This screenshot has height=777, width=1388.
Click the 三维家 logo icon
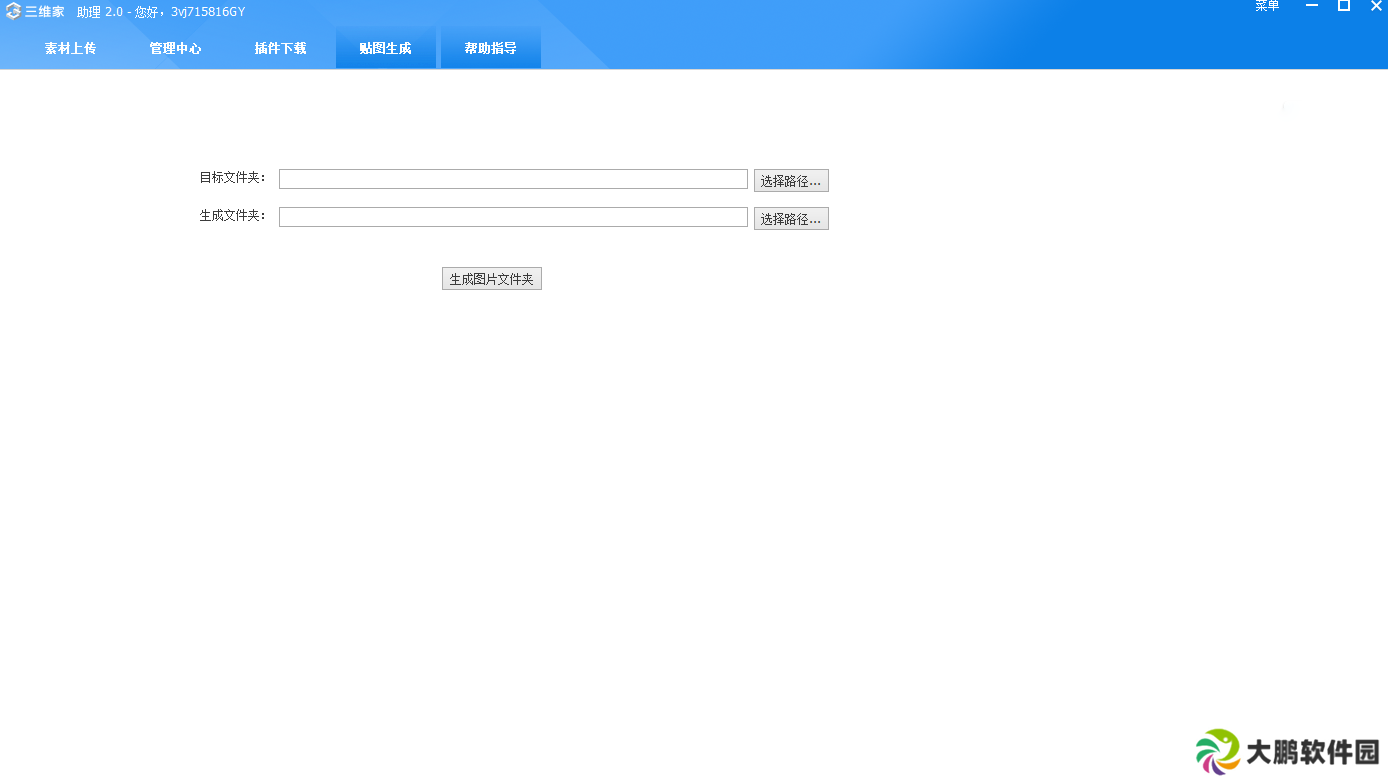tap(13, 12)
